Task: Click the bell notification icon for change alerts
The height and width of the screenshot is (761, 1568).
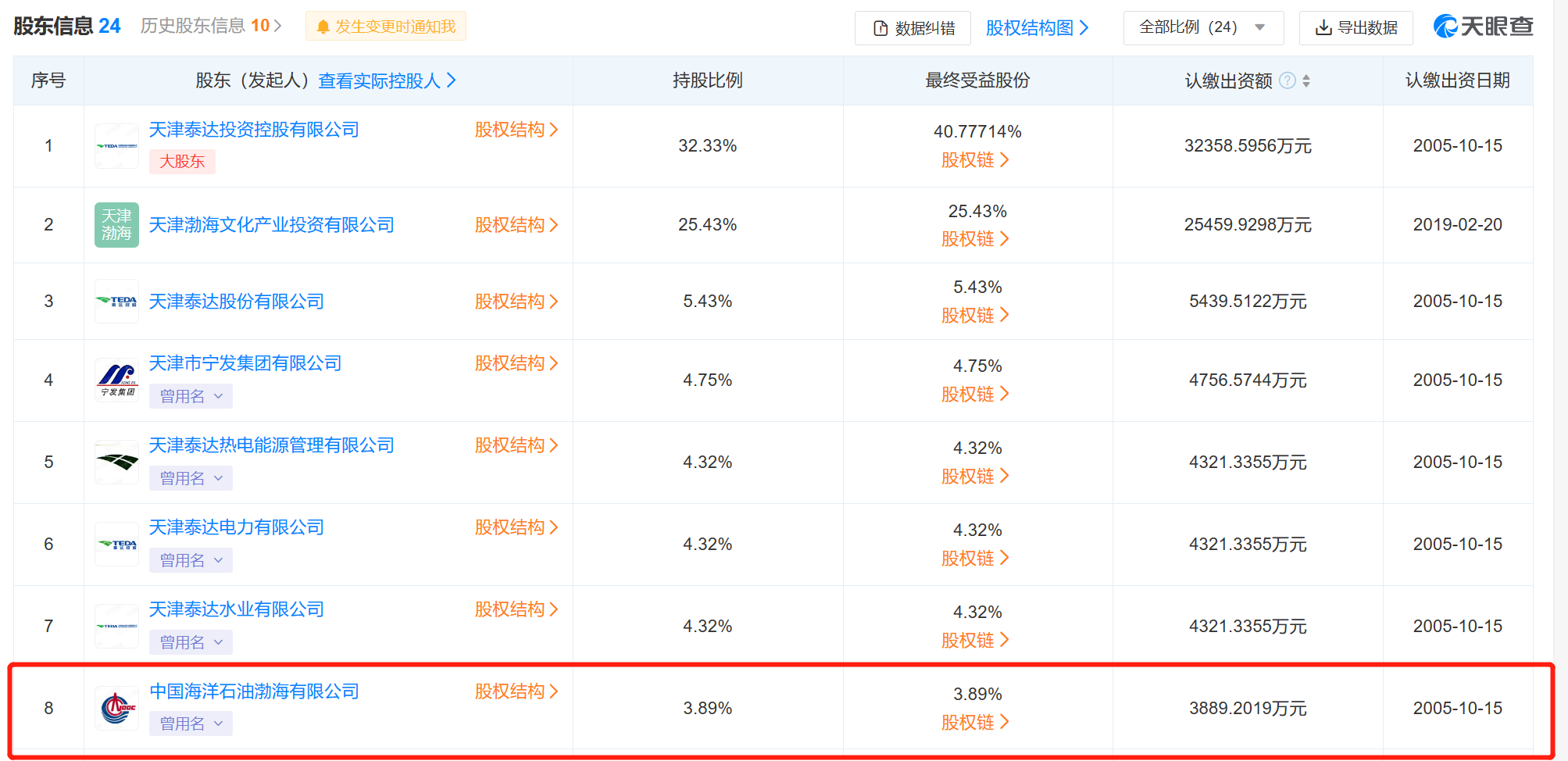Action: click(323, 27)
